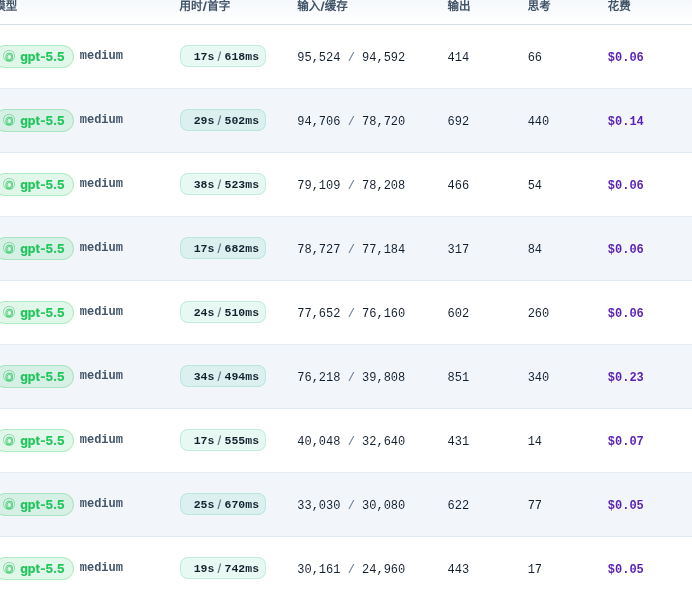Click the 用时/首字 column header
Screen dimensions: 692x593
[205, 6]
